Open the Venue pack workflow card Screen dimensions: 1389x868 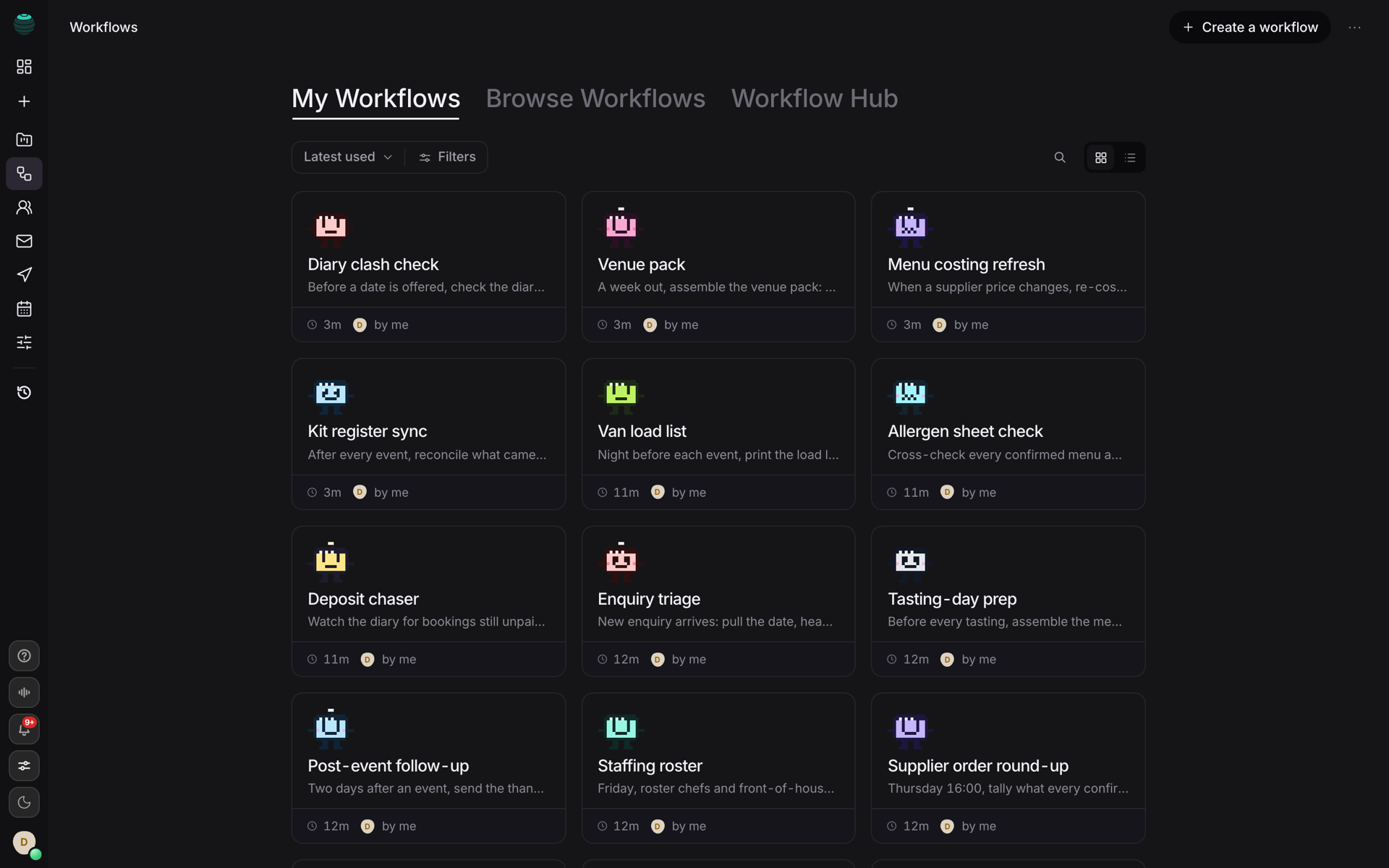point(718,267)
